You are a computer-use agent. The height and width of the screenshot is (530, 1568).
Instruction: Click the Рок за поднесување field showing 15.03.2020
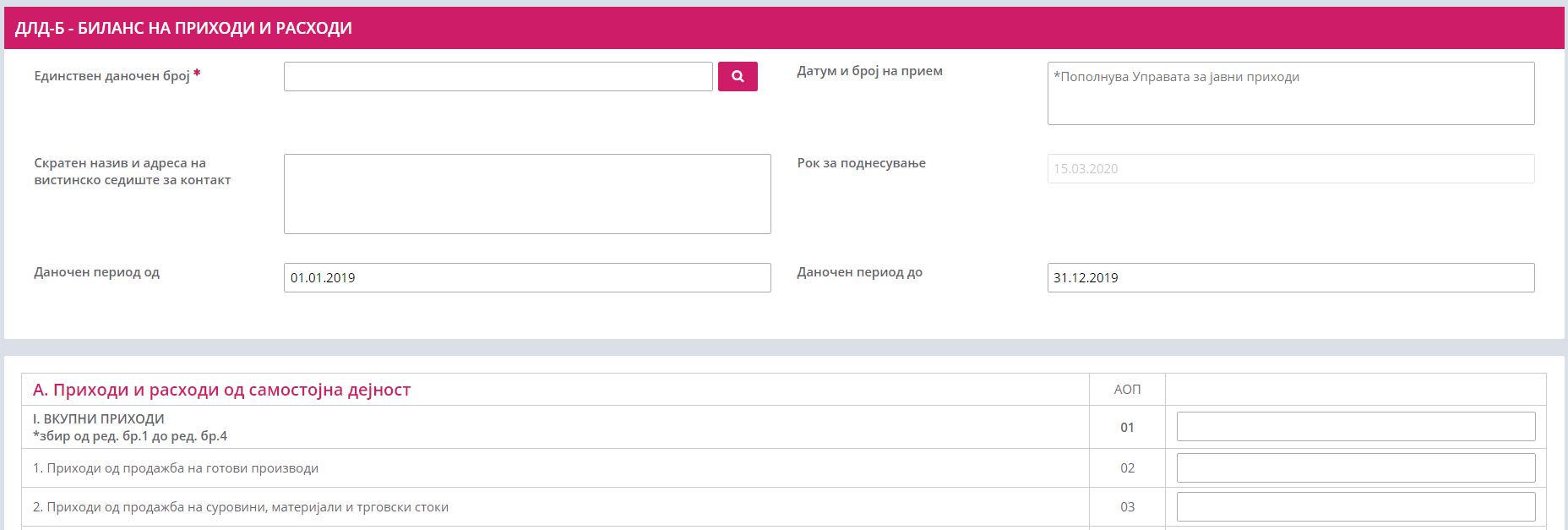(1290, 168)
